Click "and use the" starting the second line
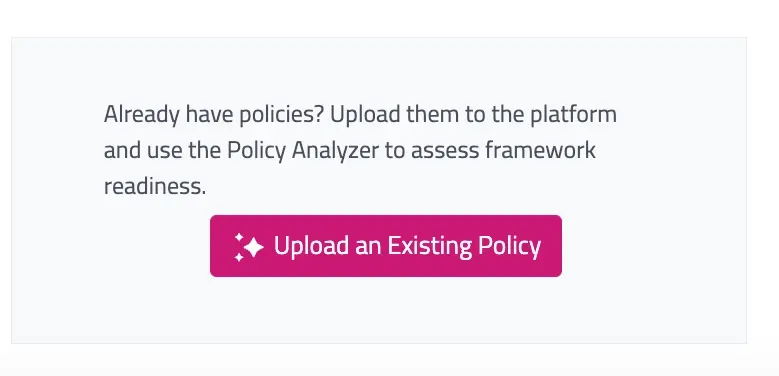 [x=162, y=151]
